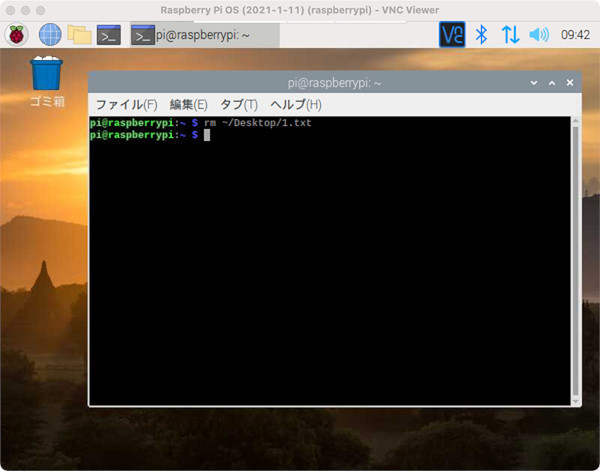Open the タブ(T) menu

[x=239, y=104]
